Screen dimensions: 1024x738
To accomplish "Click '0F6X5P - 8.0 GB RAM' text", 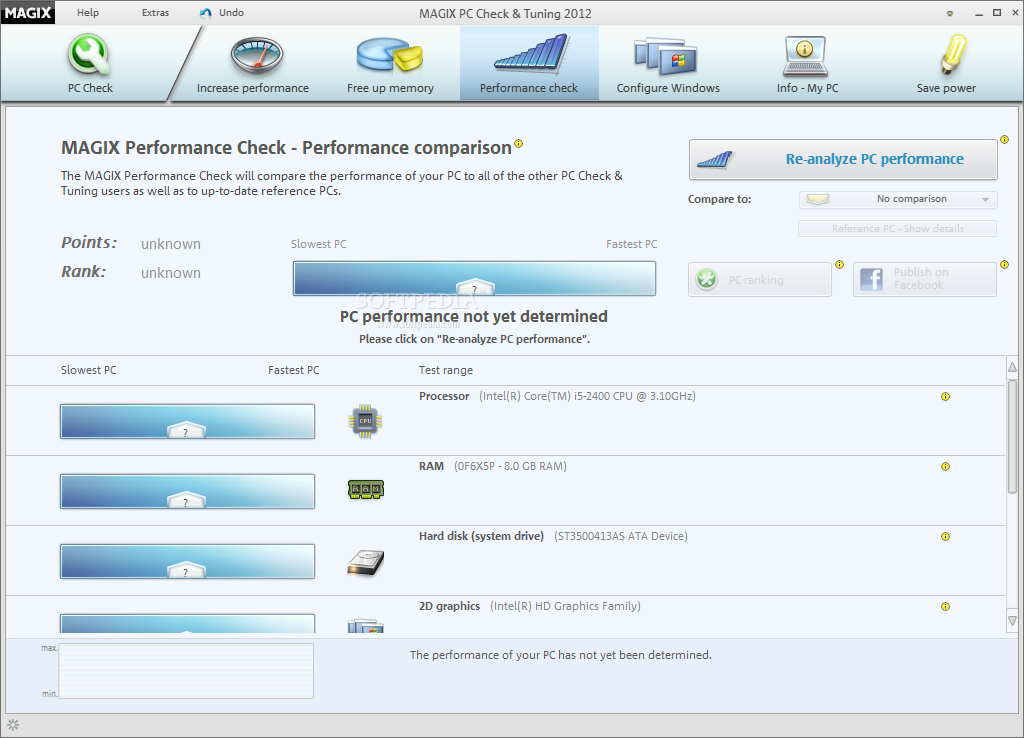I will (511, 466).
